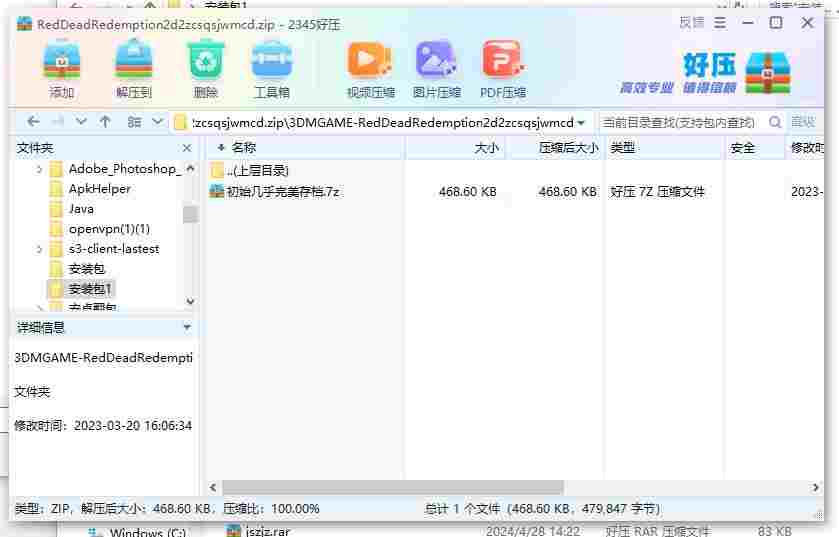The image size is (839, 537).
Task: Open the ..(上层目录) parent entry
Action: pyautogui.click(x=250, y=171)
